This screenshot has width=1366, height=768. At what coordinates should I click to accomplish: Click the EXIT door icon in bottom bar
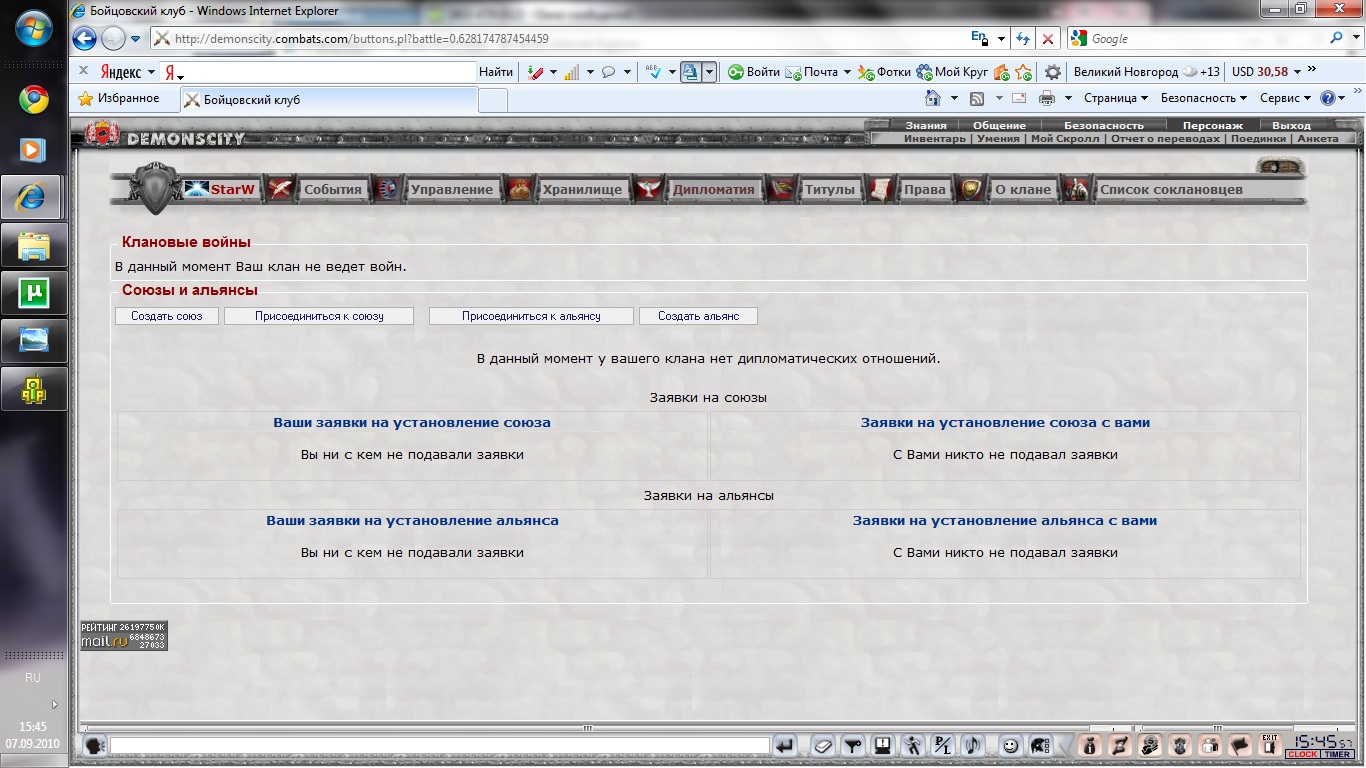[1270, 744]
